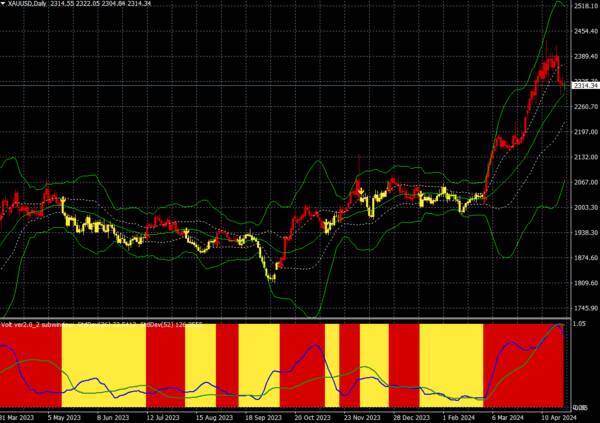Click the 31 Mar 2023 date label

18,416
